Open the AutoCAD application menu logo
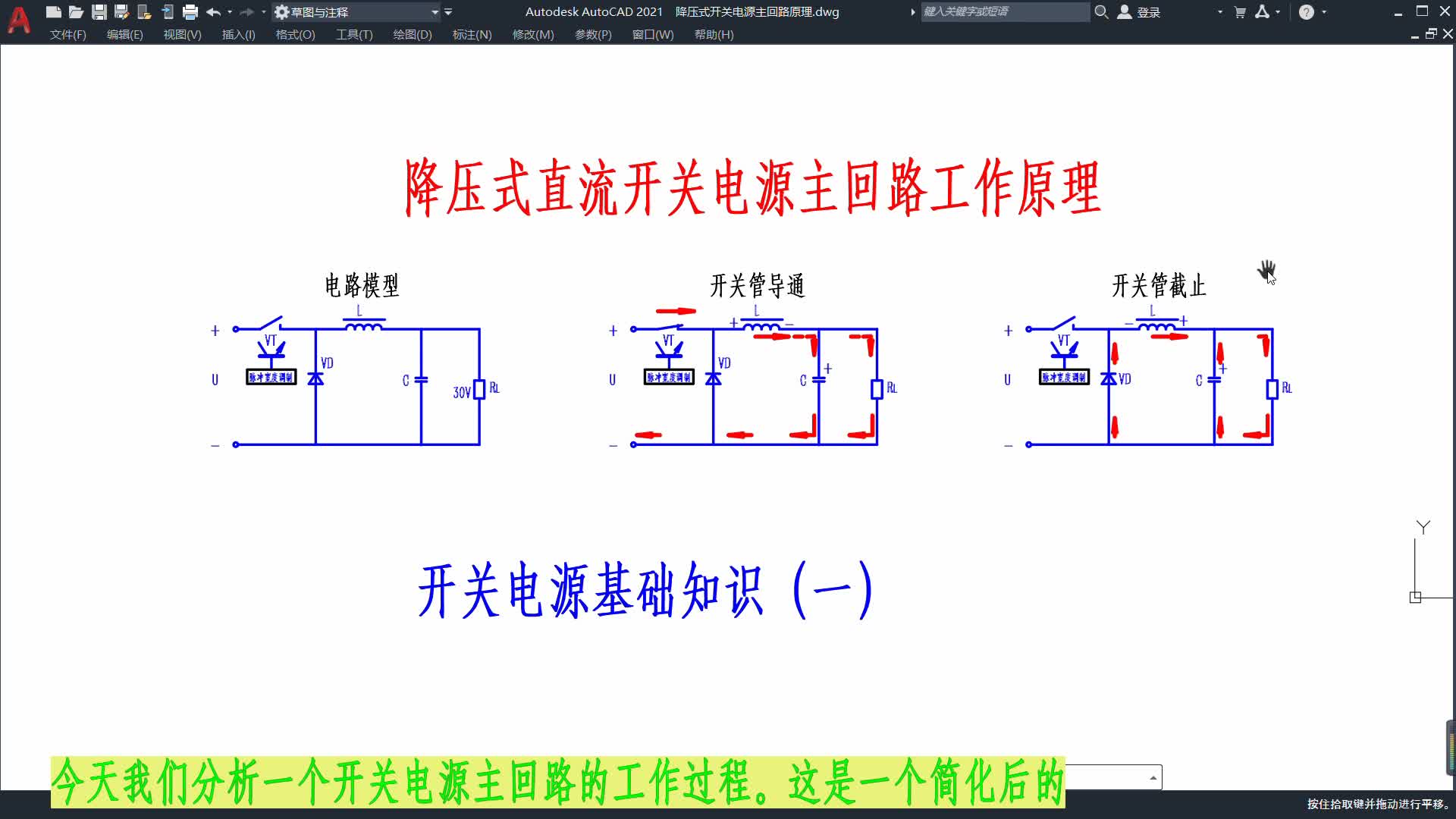 point(18,20)
